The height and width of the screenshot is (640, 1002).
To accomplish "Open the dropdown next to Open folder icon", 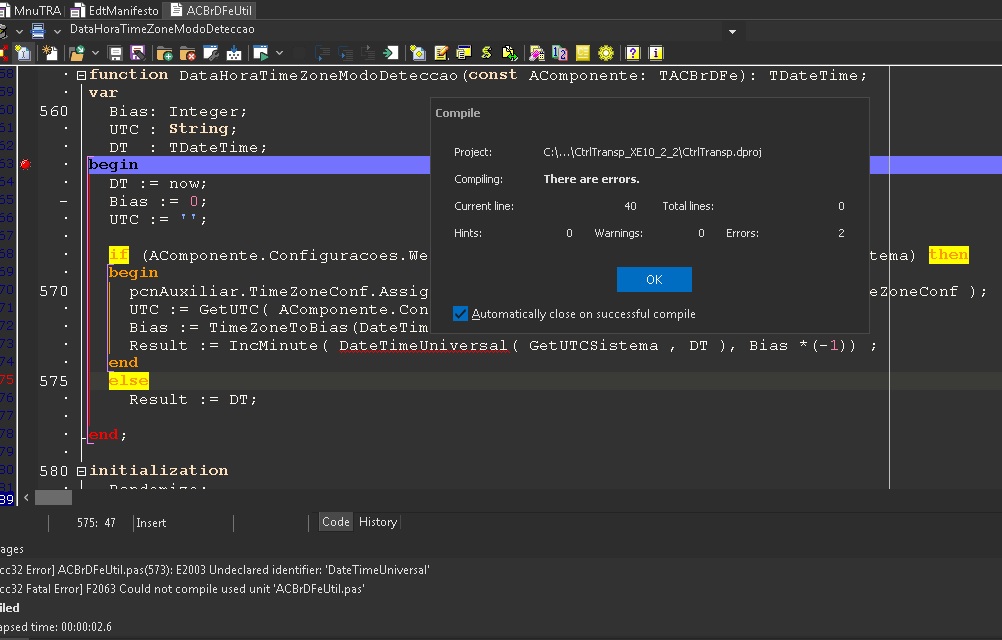I will (95, 53).
